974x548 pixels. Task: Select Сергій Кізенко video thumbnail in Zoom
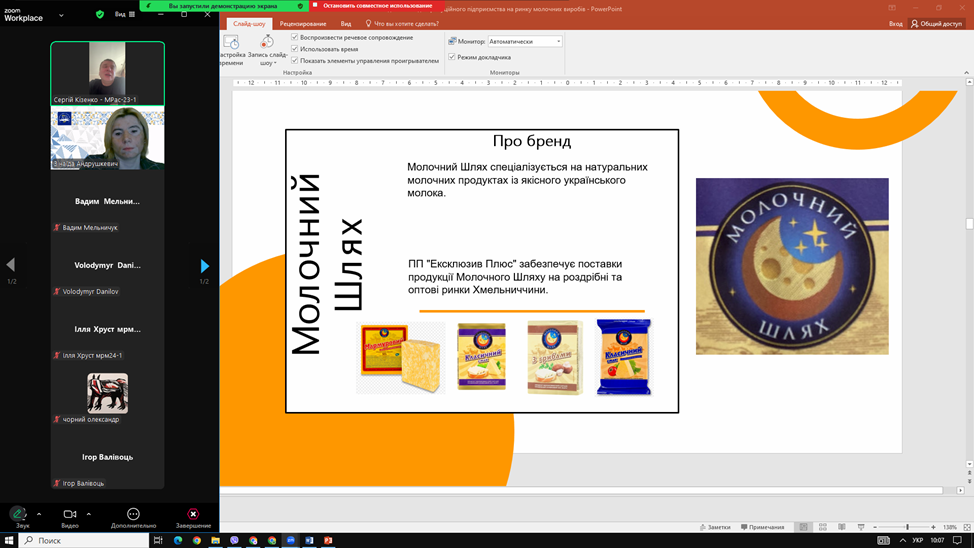pos(107,73)
